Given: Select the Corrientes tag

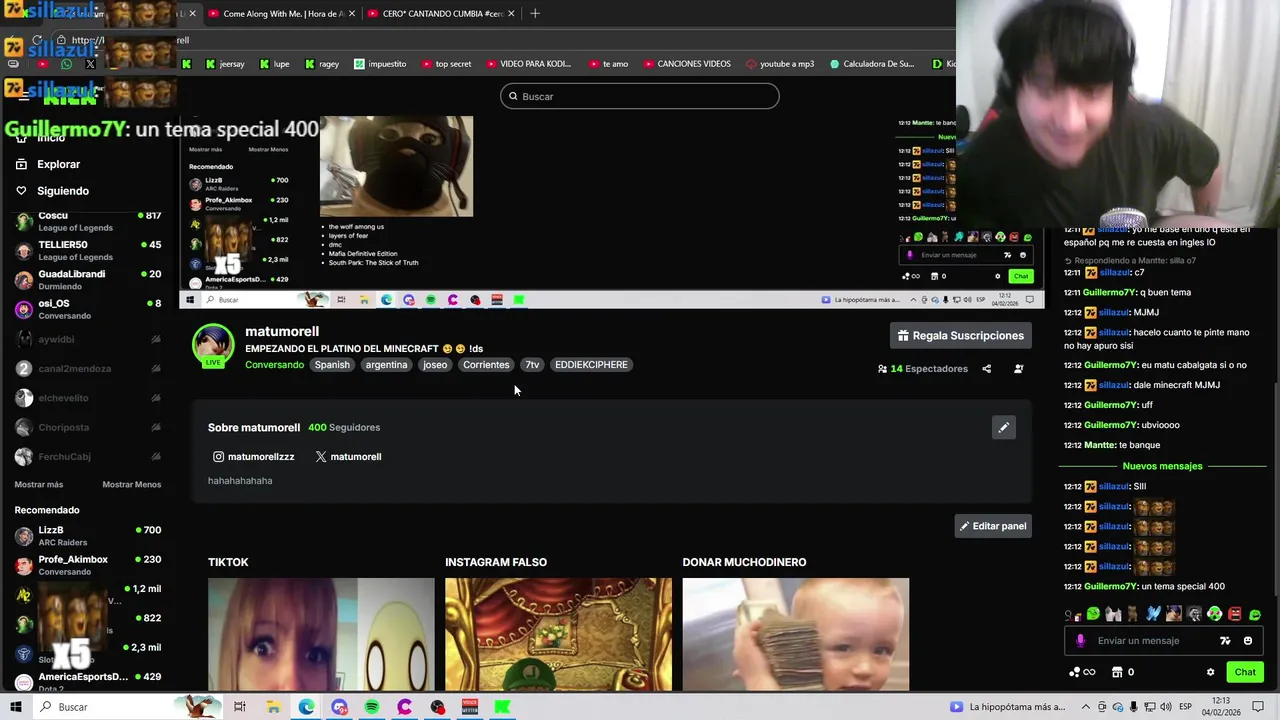Looking at the screenshot, I should 486,365.
